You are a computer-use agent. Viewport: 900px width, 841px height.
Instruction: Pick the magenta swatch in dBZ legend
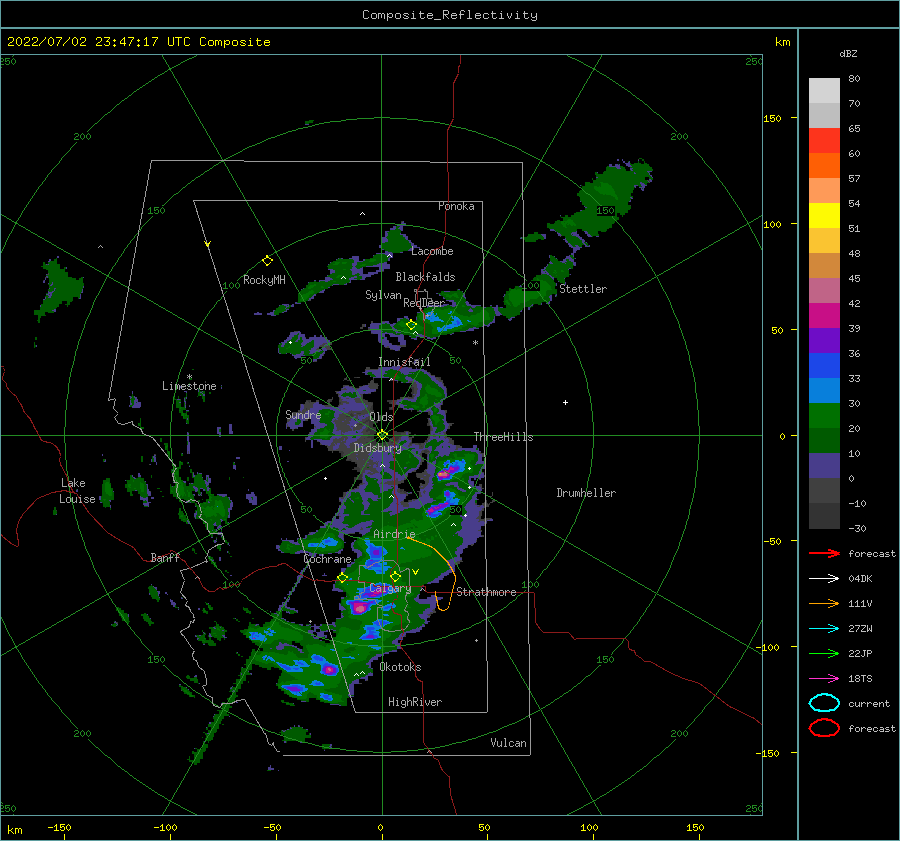(824, 315)
